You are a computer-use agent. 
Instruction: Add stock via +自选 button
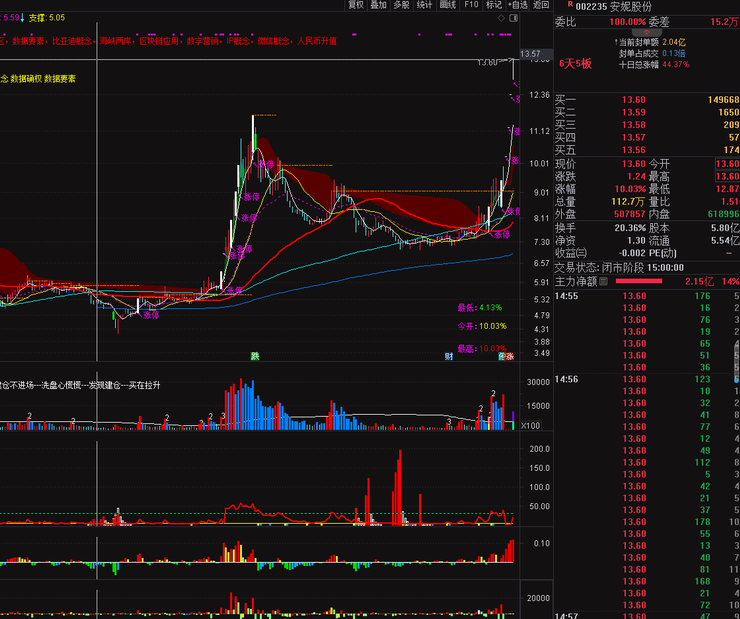pos(518,5)
